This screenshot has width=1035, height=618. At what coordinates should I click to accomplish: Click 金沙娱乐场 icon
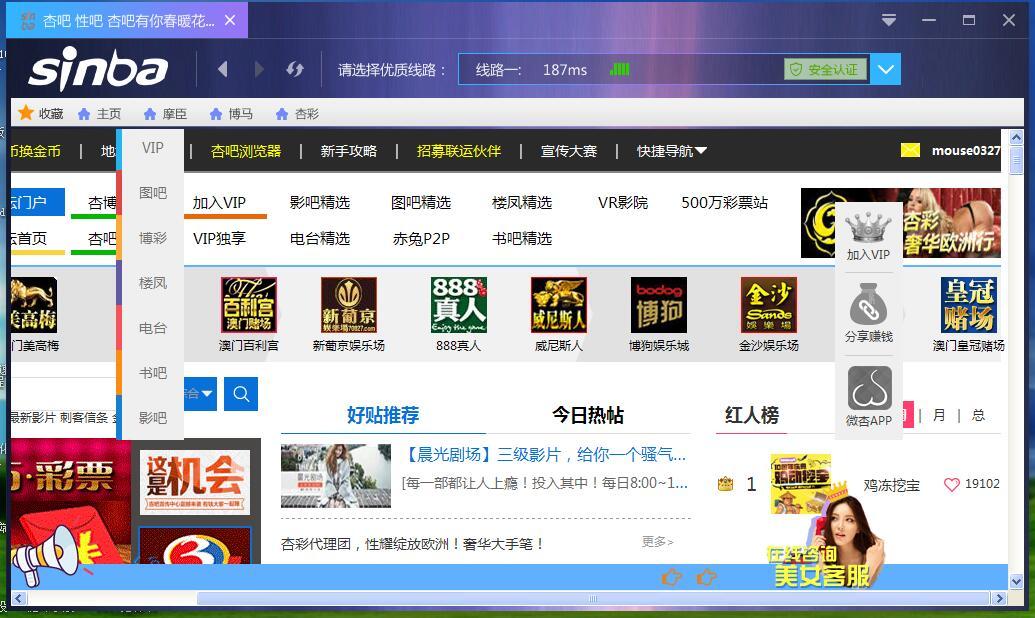point(769,305)
